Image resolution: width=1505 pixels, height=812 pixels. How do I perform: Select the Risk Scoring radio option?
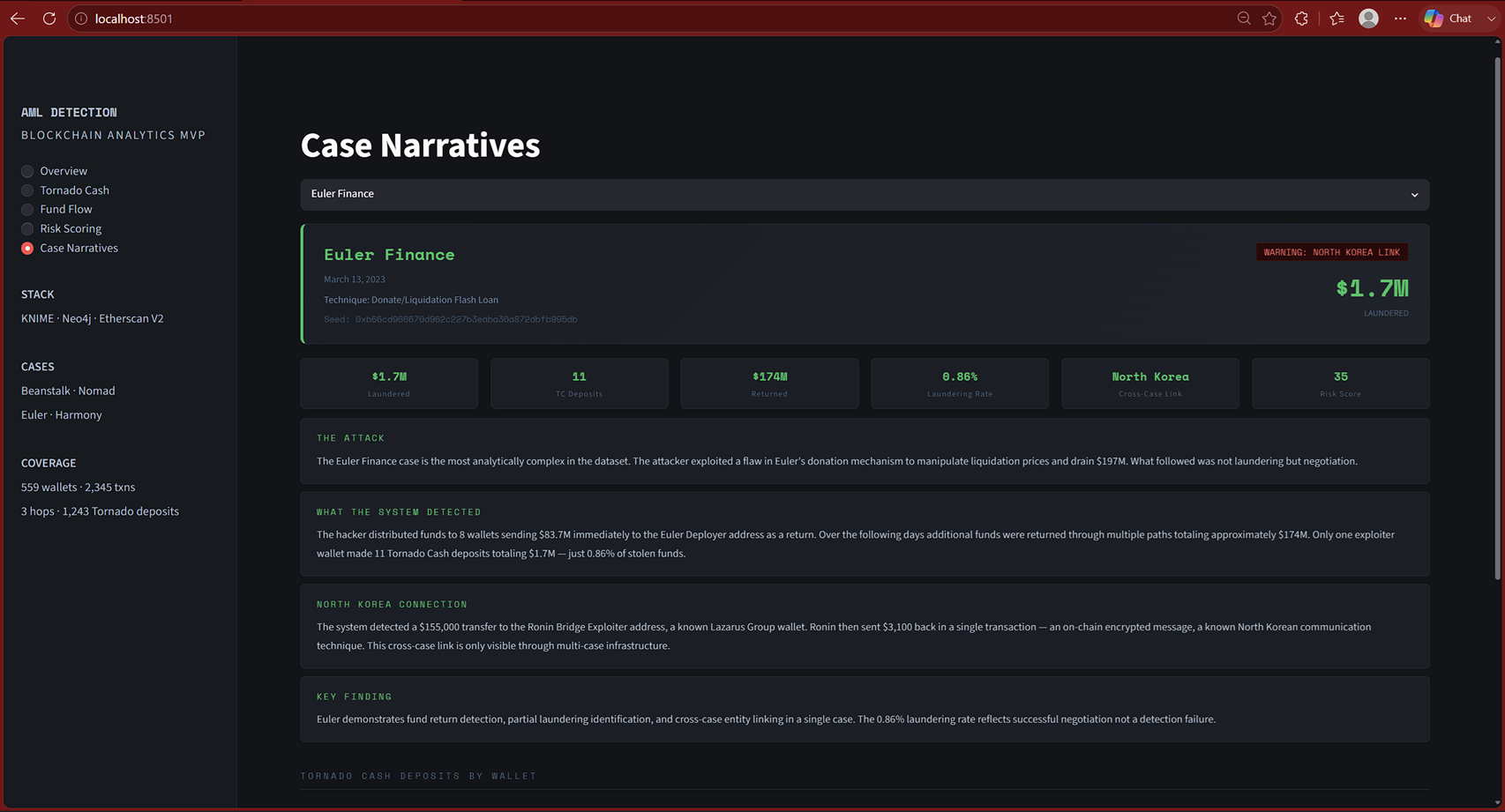tap(61, 229)
